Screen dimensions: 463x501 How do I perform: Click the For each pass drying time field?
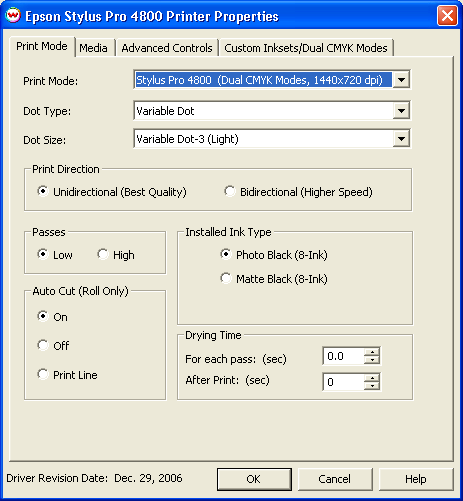(x=343, y=356)
